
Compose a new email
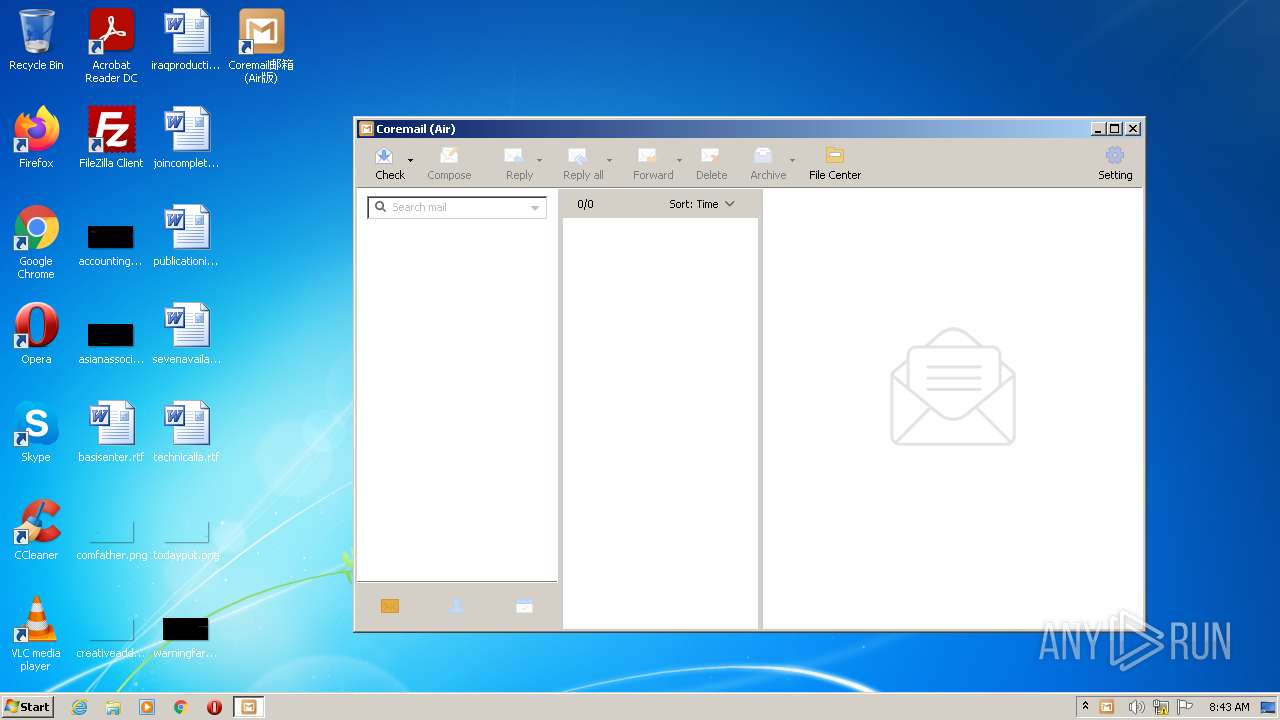449,164
